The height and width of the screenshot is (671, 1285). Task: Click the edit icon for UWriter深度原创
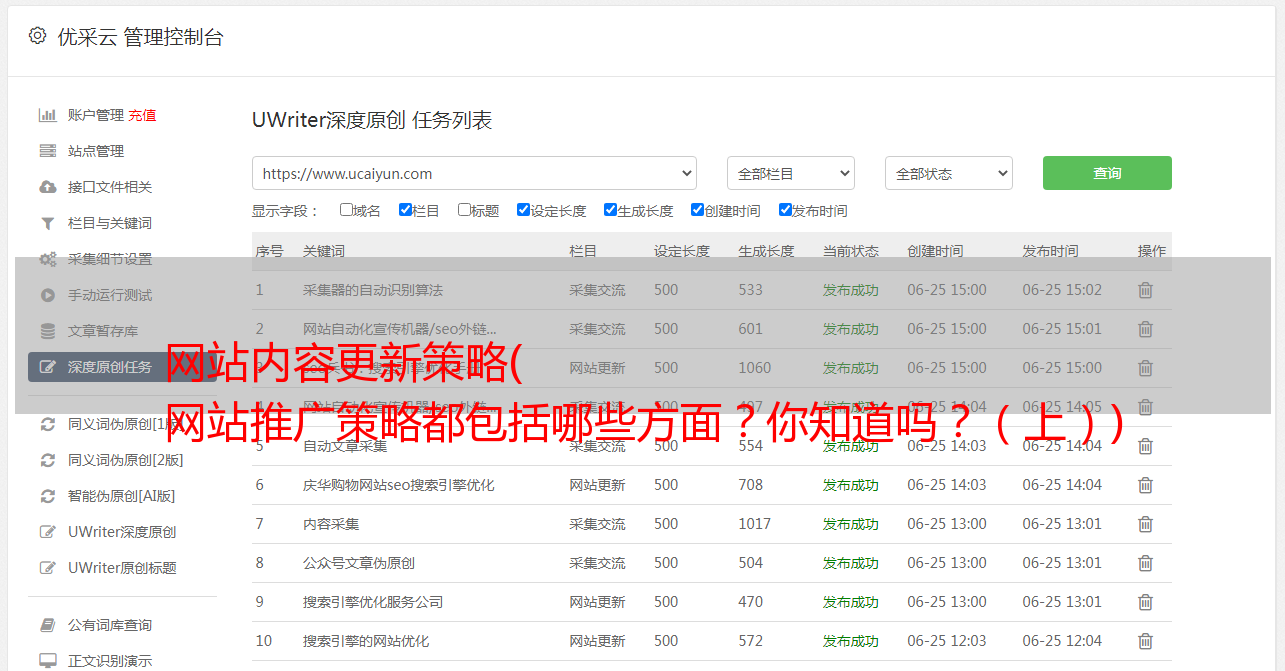tap(47, 532)
